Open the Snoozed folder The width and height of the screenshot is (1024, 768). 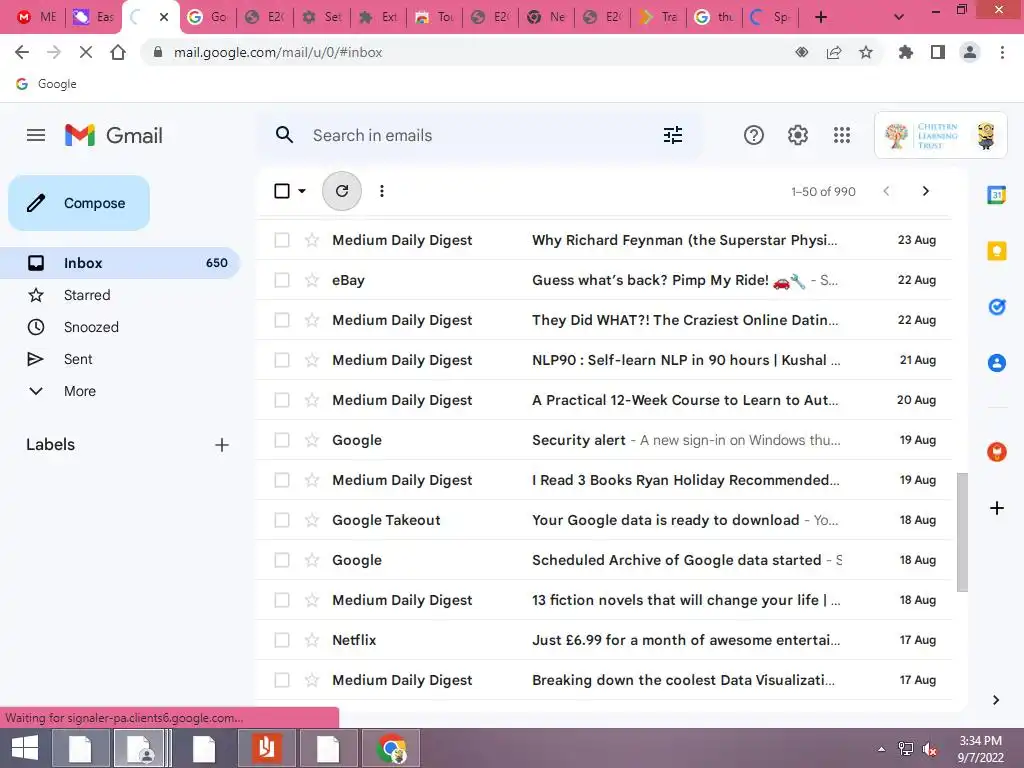pyautogui.click(x=120, y=327)
